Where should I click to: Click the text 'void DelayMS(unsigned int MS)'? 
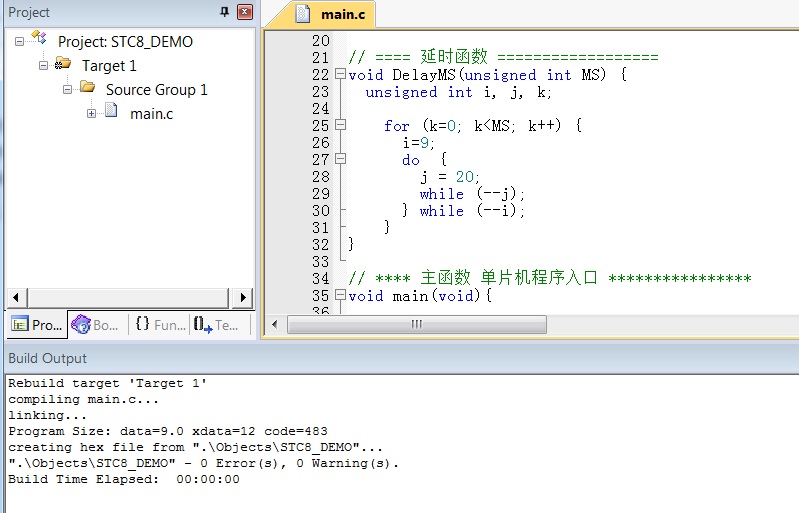click(x=477, y=75)
